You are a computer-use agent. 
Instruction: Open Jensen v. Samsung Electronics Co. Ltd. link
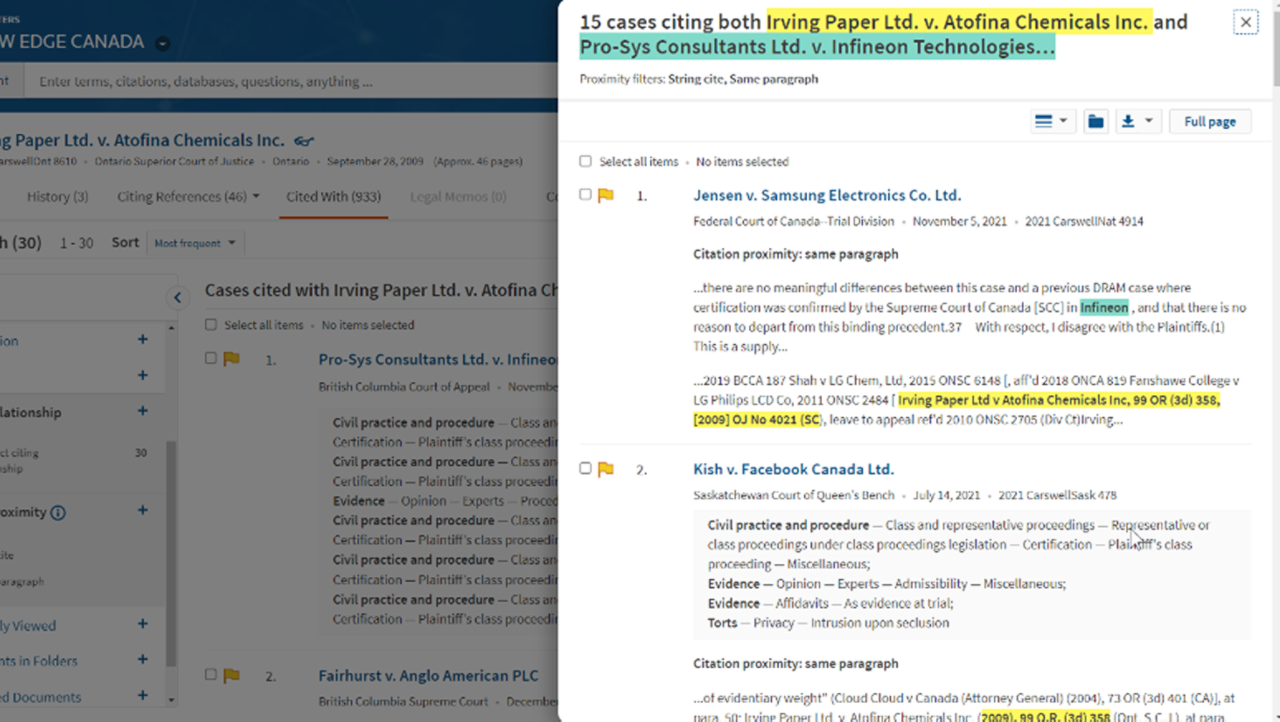pyautogui.click(x=826, y=196)
